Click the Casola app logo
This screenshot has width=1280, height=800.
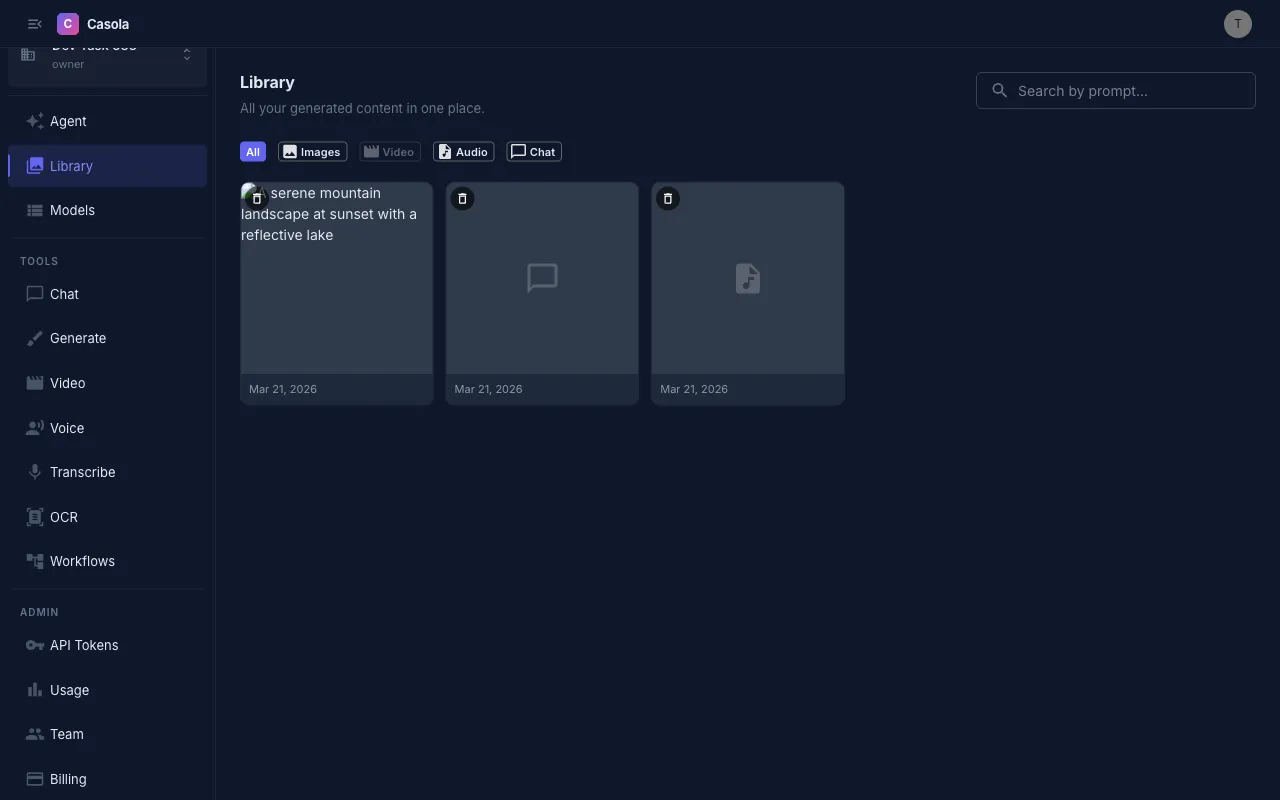click(67, 23)
